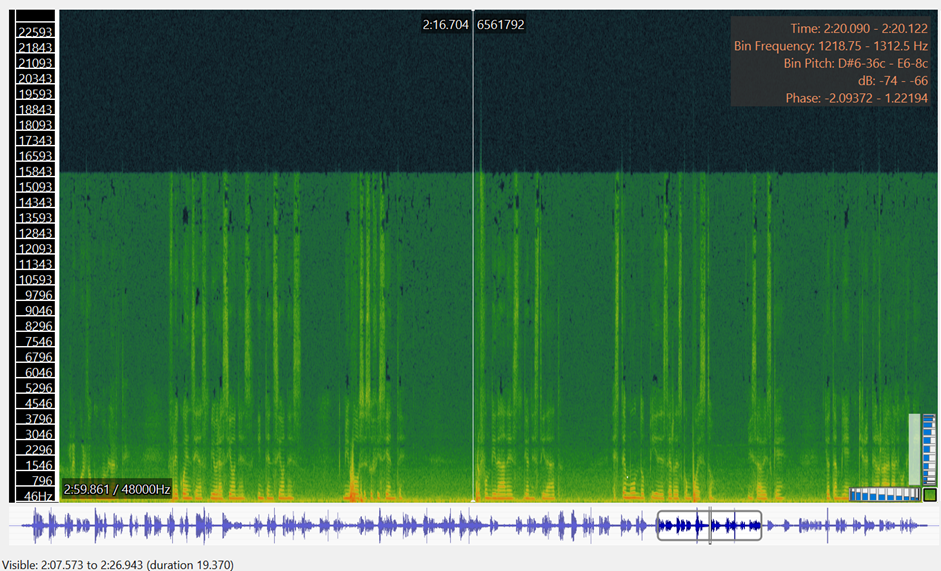Click the highlighted visible-region box in waveform overview
The image size is (941, 571).
point(709,525)
